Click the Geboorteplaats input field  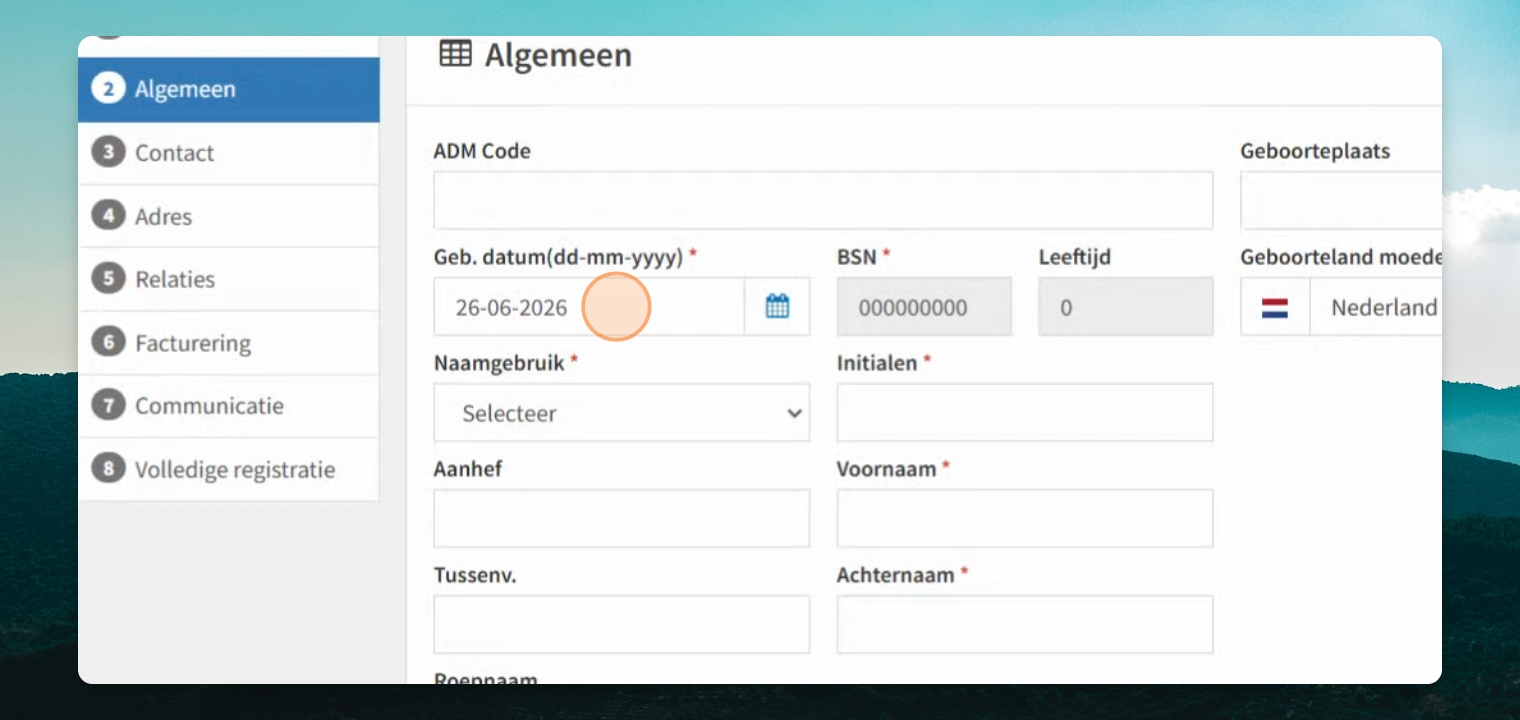[x=1341, y=200]
